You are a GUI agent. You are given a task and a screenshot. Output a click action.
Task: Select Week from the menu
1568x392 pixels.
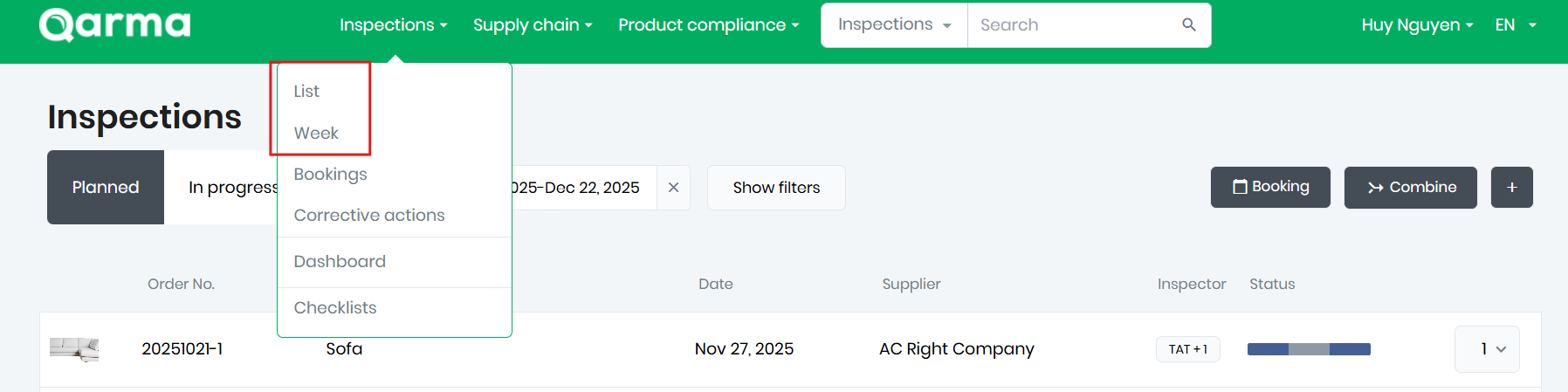point(316,133)
